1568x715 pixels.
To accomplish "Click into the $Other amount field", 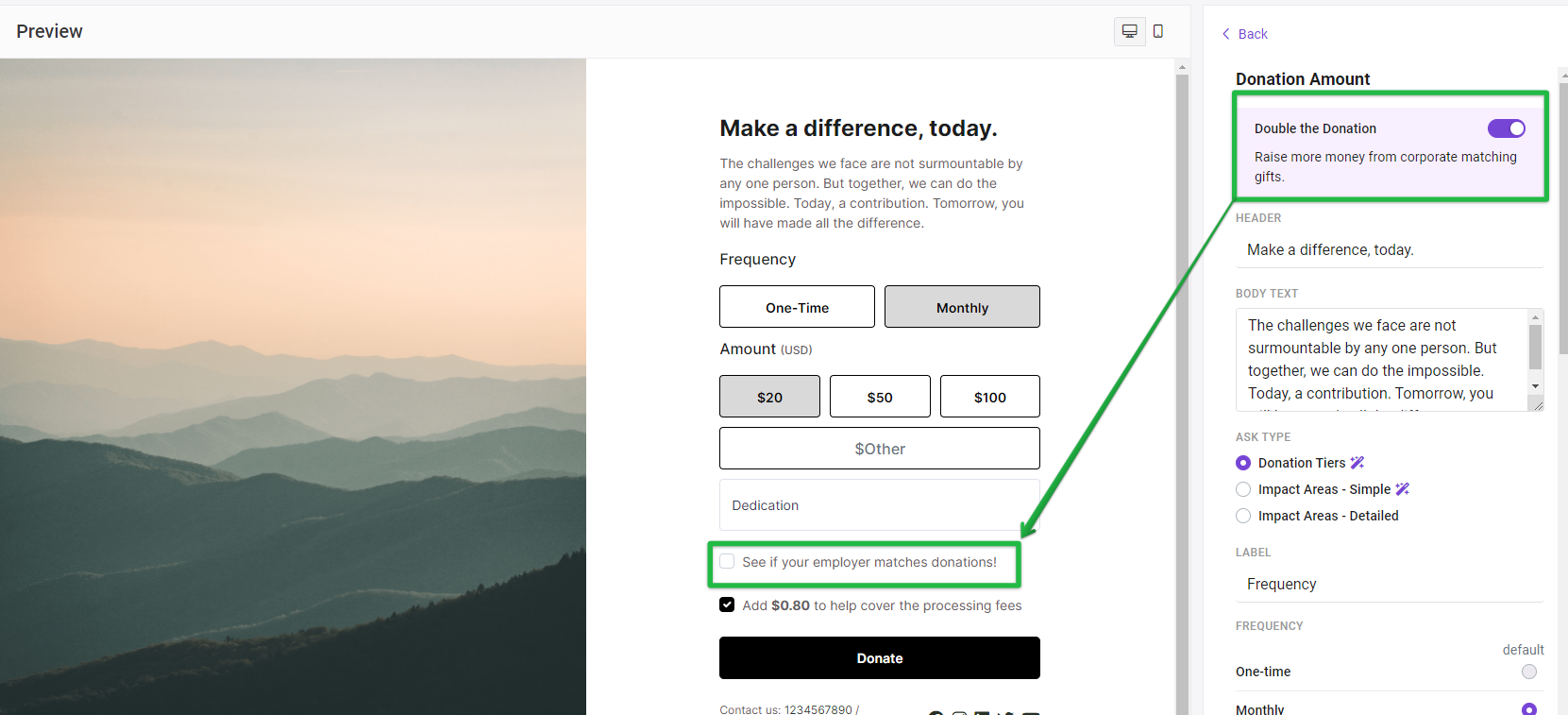I will (880, 449).
